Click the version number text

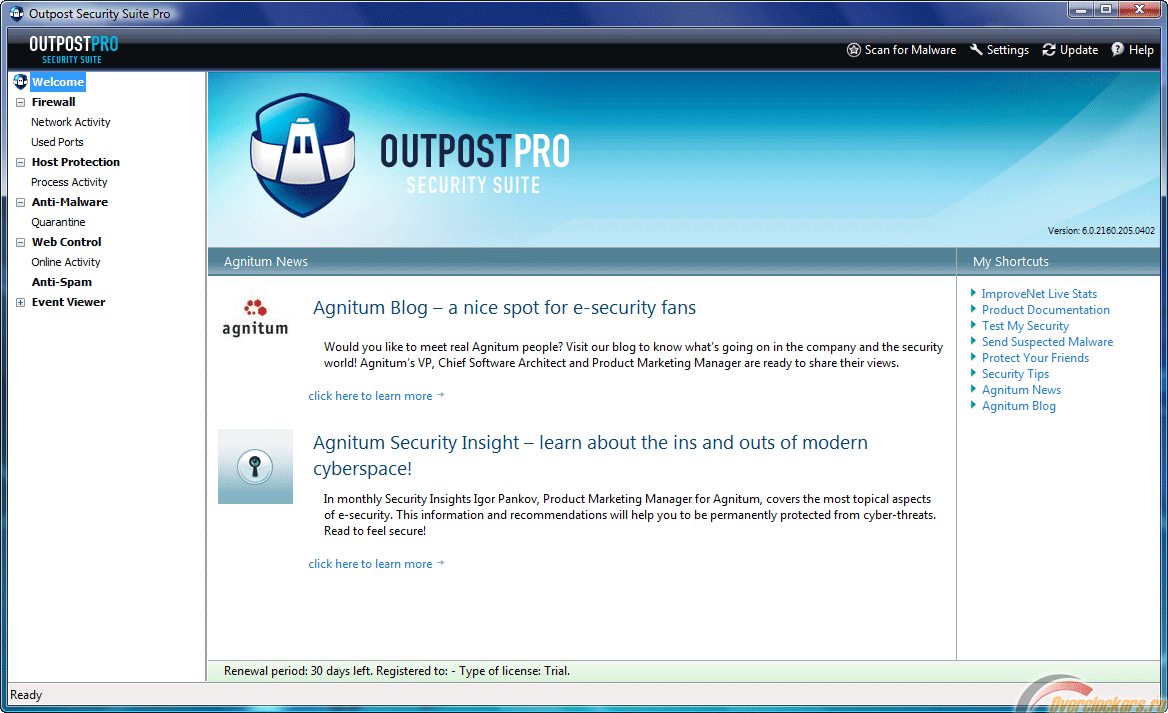click(x=1101, y=231)
